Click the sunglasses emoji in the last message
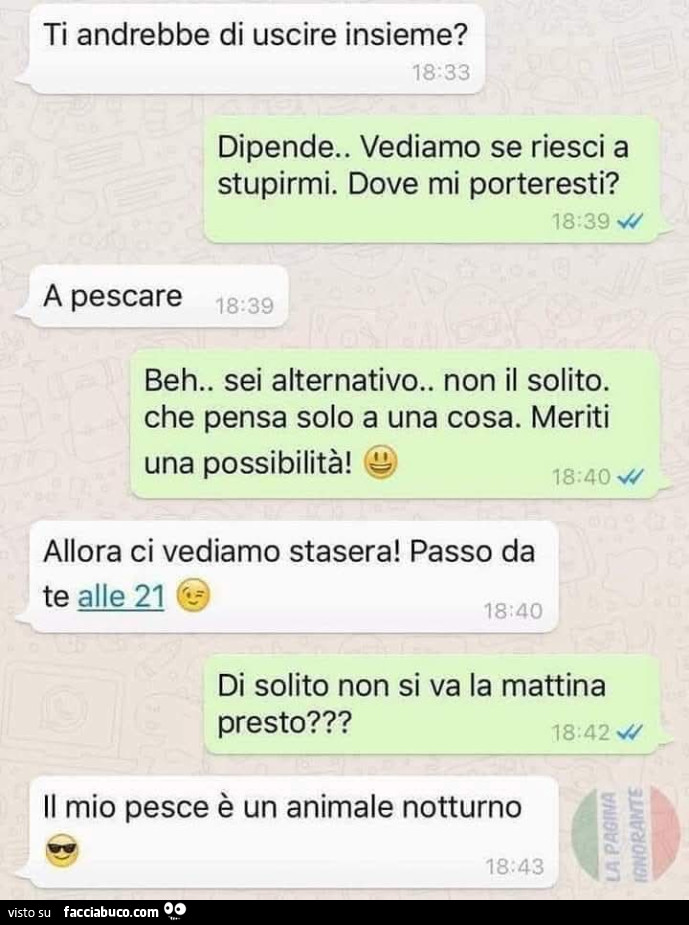Viewport: 689px width, 925px height. point(62,850)
